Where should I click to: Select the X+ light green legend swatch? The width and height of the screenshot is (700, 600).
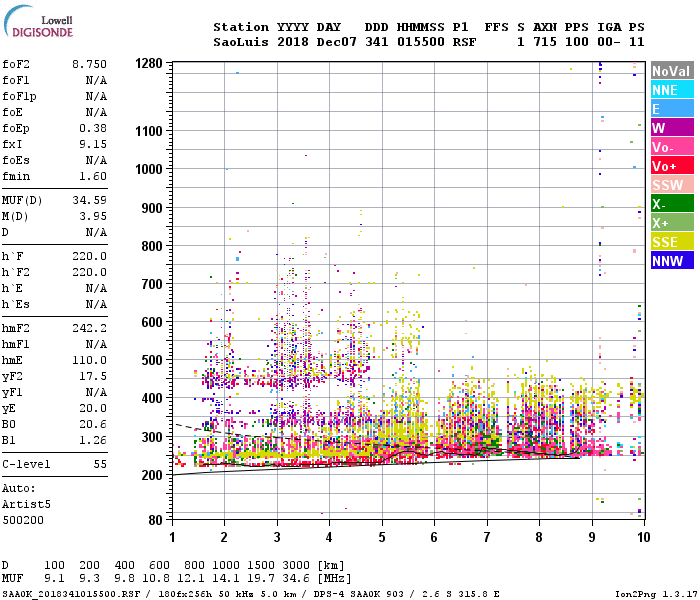672,223
